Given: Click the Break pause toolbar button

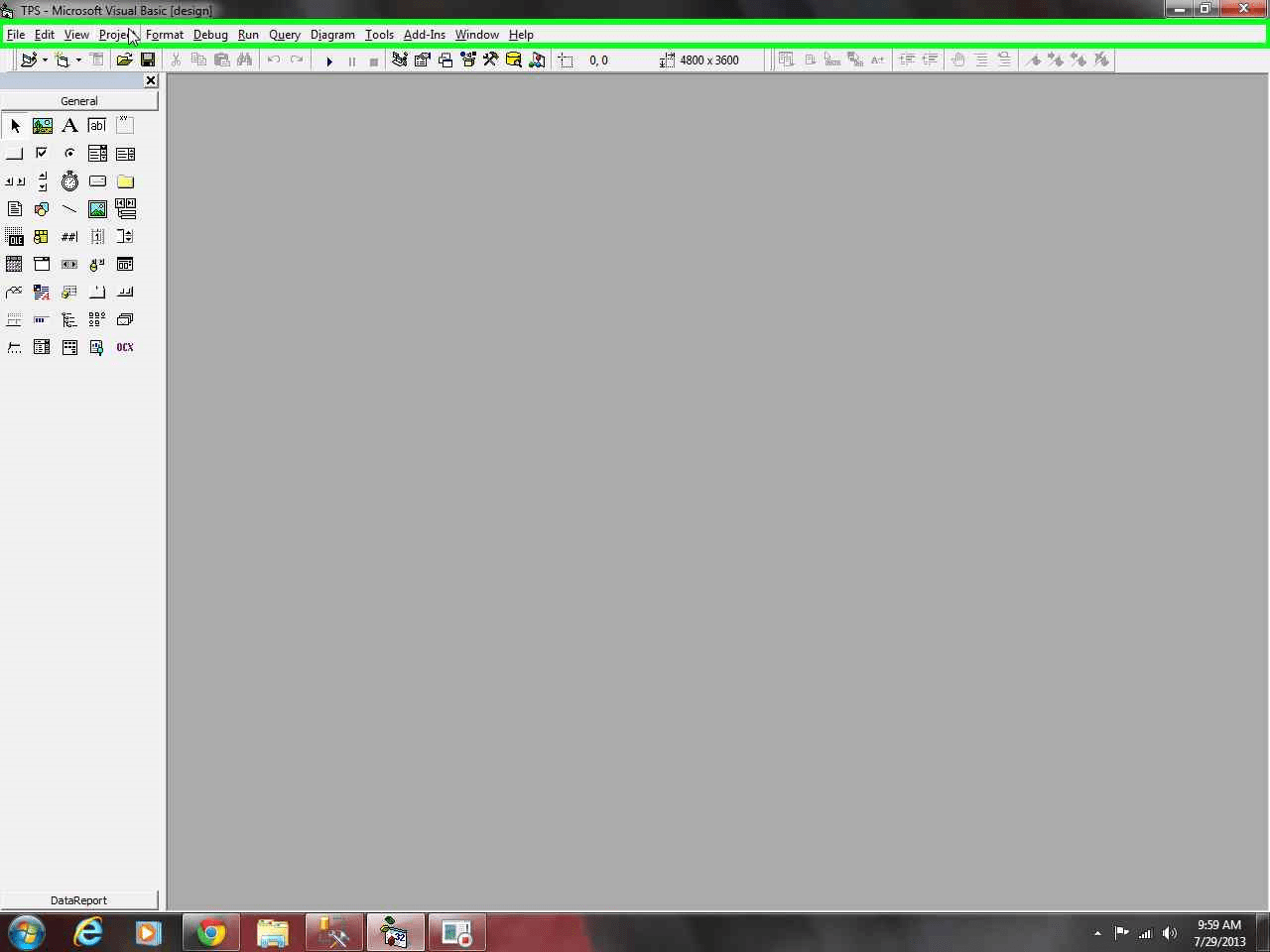Looking at the screenshot, I should [x=351, y=60].
